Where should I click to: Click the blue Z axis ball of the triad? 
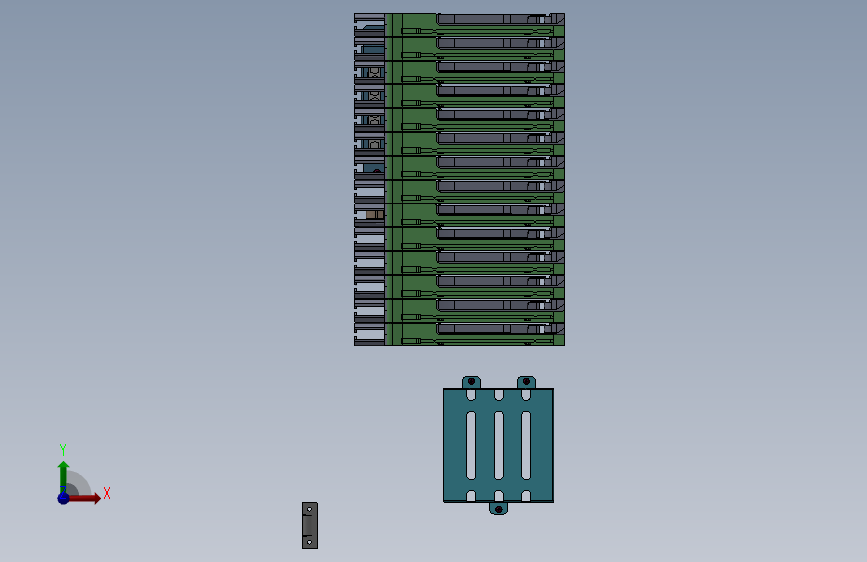63,498
